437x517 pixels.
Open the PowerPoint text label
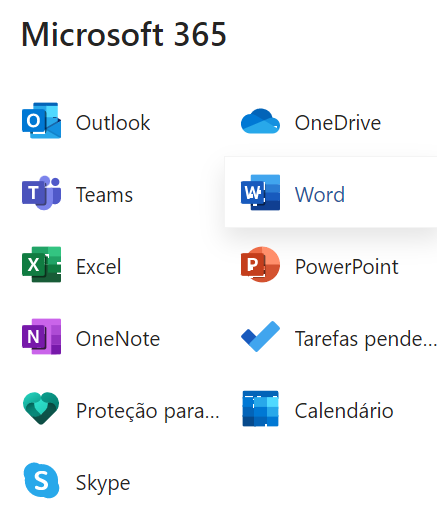tap(347, 267)
